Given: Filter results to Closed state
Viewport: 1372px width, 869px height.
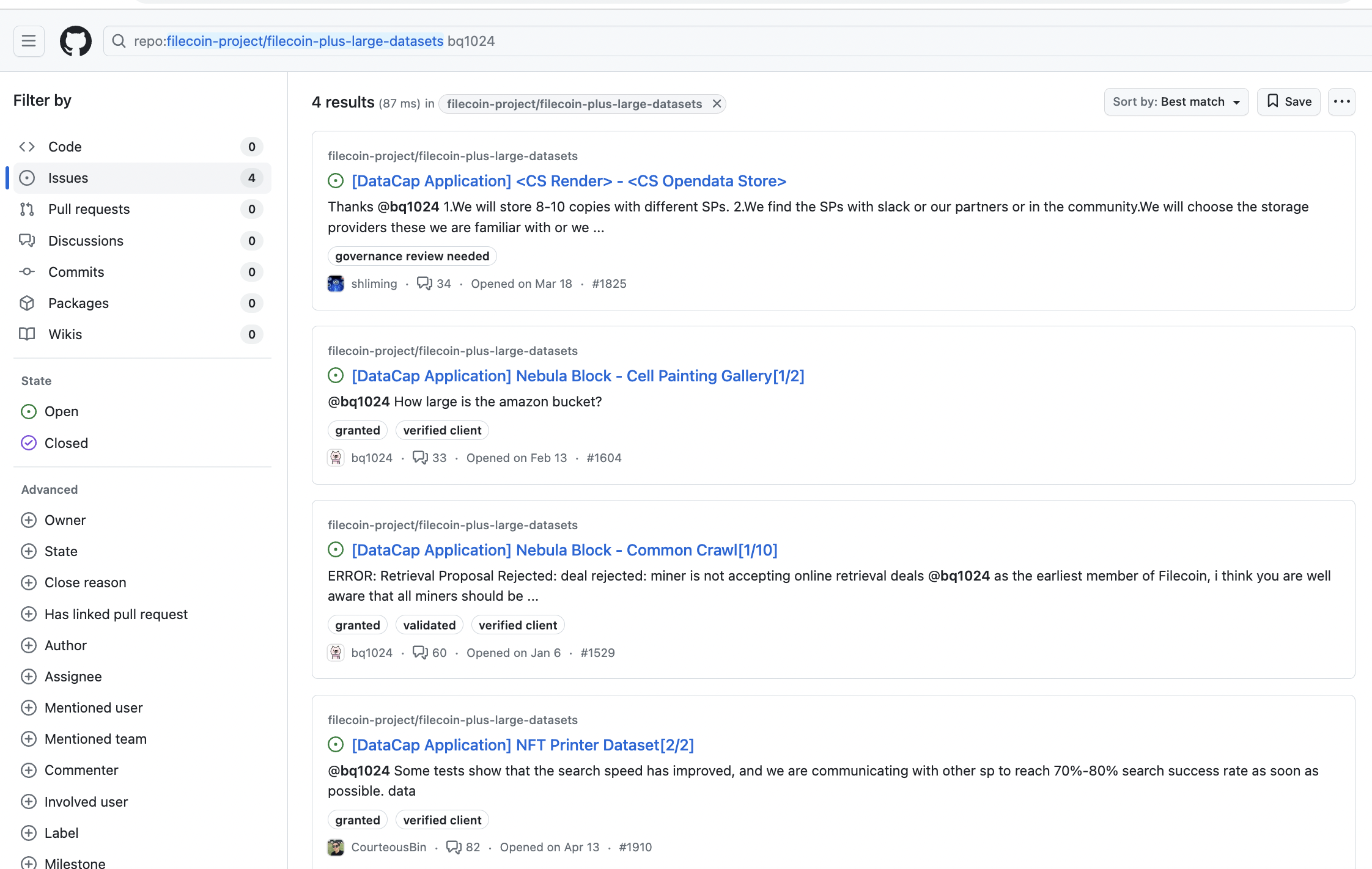Looking at the screenshot, I should 66,443.
